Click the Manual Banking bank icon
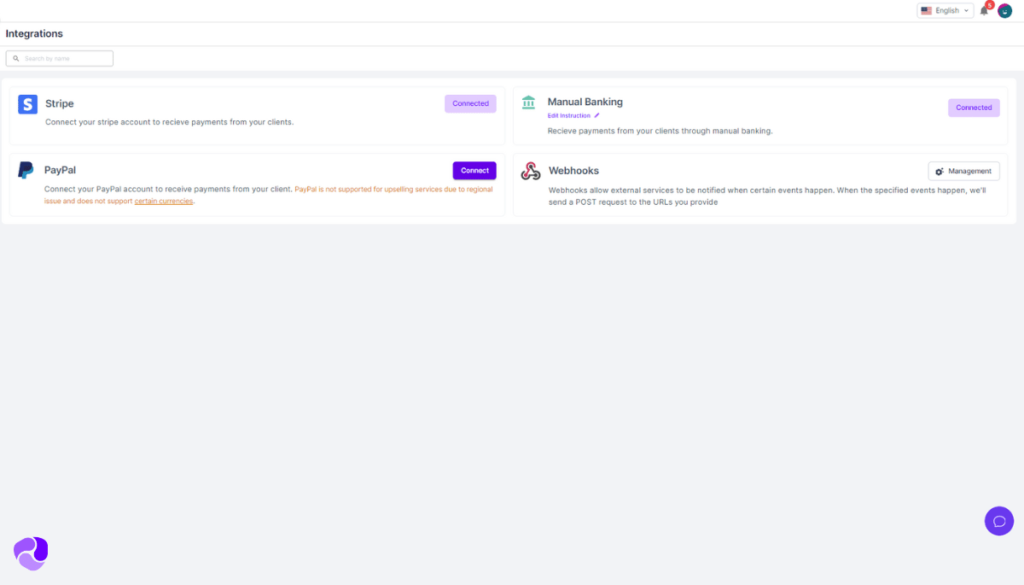The width and height of the screenshot is (1024, 585). point(529,102)
